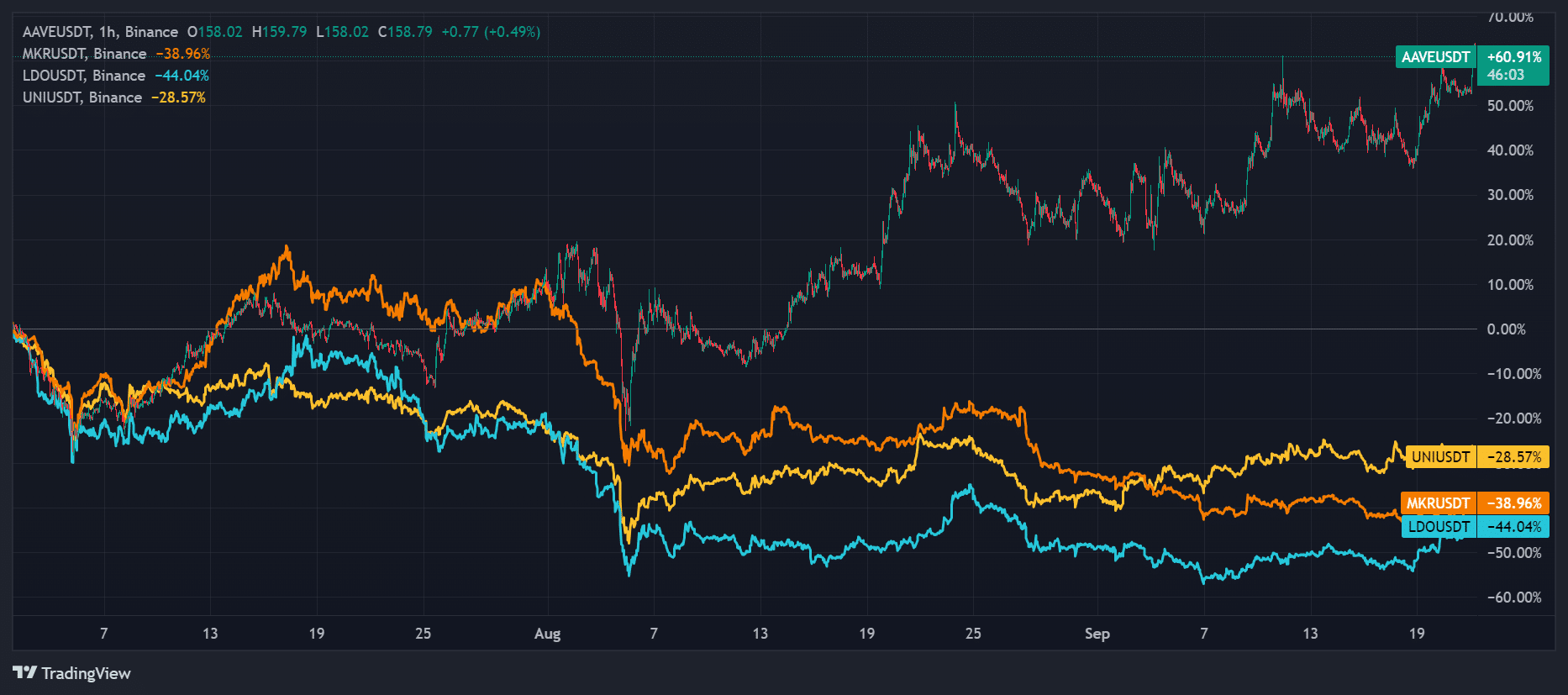Click the 30.00% level on the percent axis
Viewport: 1568px width, 695px height.
pyautogui.click(x=1510, y=195)
